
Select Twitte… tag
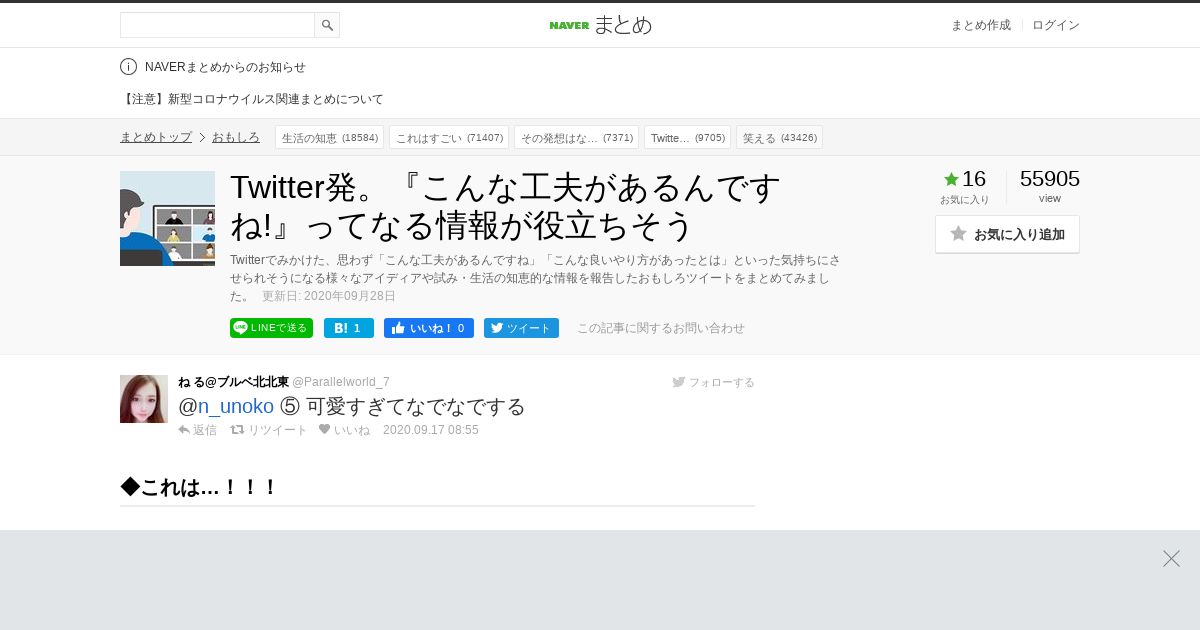click(687, 137)
